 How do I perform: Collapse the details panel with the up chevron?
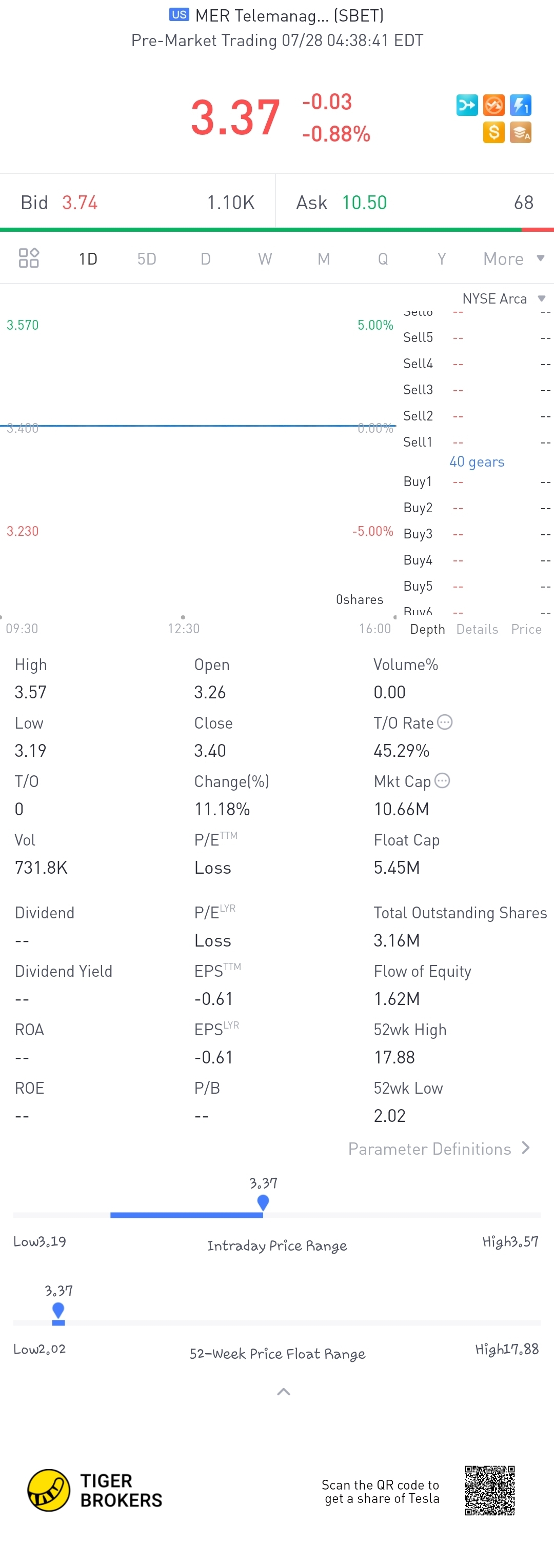[283, 1392]
